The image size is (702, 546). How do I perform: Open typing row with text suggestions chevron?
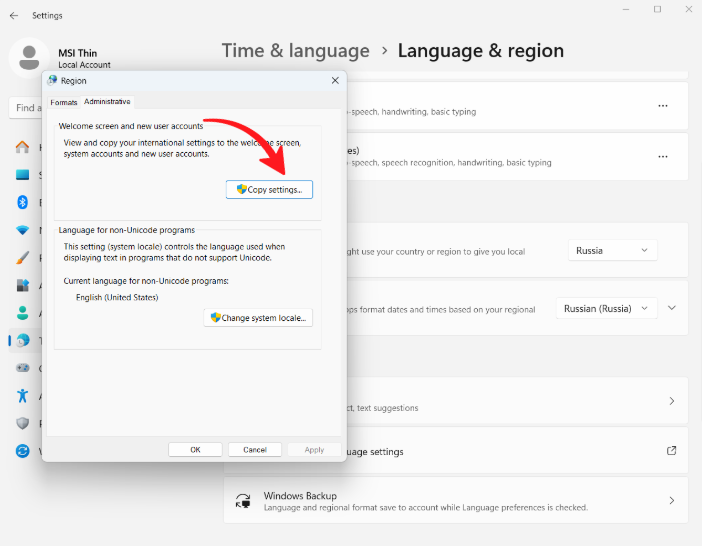point(672,401)
